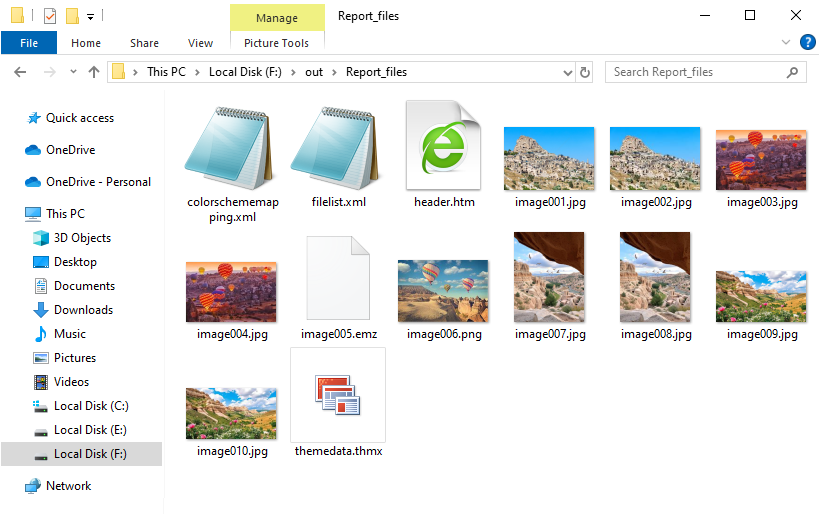Switch to the View ribbon tab
Screen dimensions: 820x514
(x=200, y=43)
